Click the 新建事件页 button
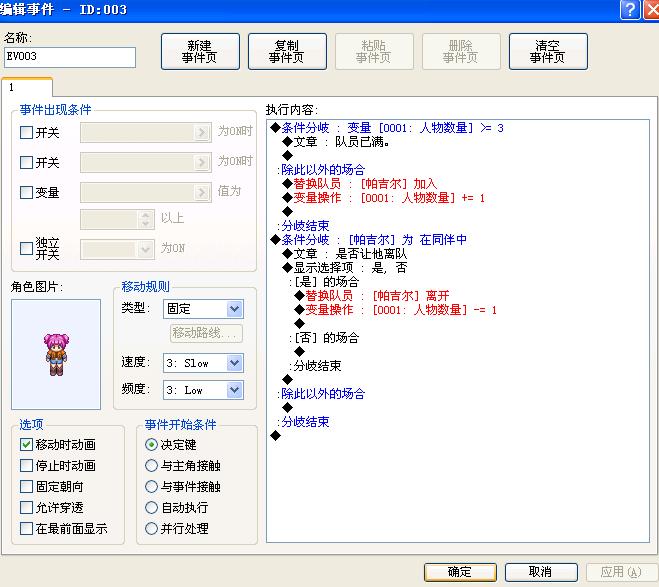The width and height of the screenshot is (659, 587). [x=200, y=51]
